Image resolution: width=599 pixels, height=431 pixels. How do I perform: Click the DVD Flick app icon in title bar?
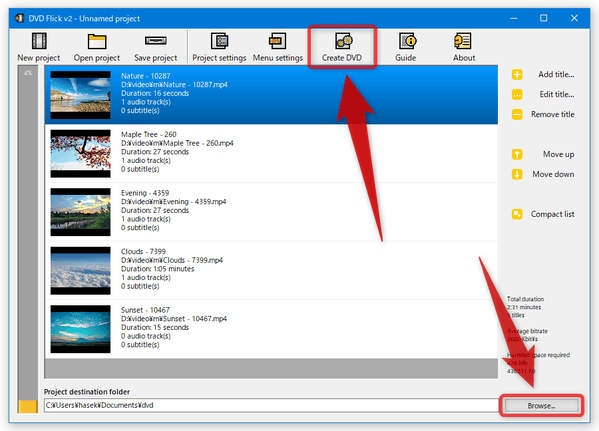pos(19,18)
